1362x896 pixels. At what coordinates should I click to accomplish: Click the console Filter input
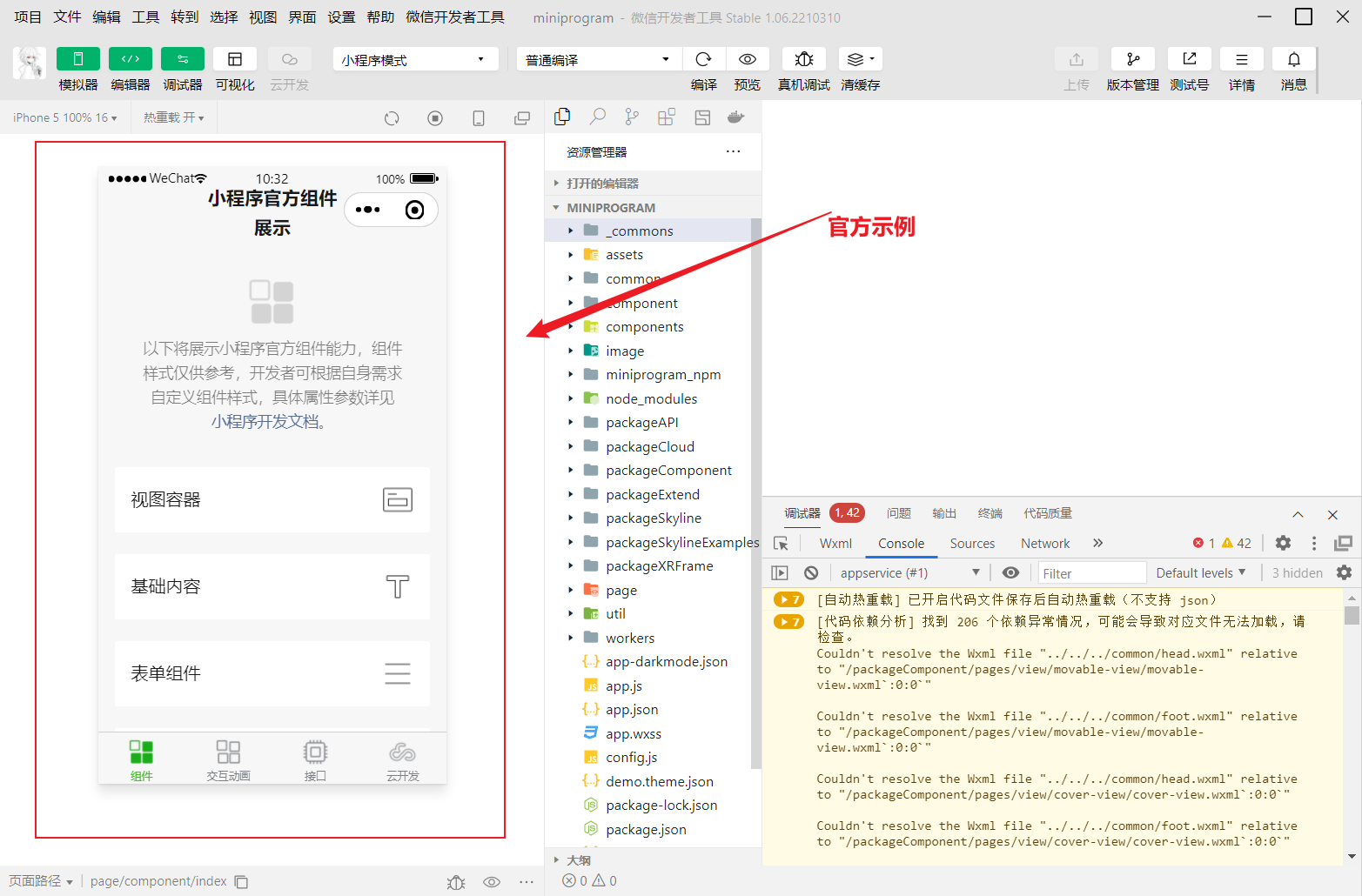click(x=1092, y=573)
